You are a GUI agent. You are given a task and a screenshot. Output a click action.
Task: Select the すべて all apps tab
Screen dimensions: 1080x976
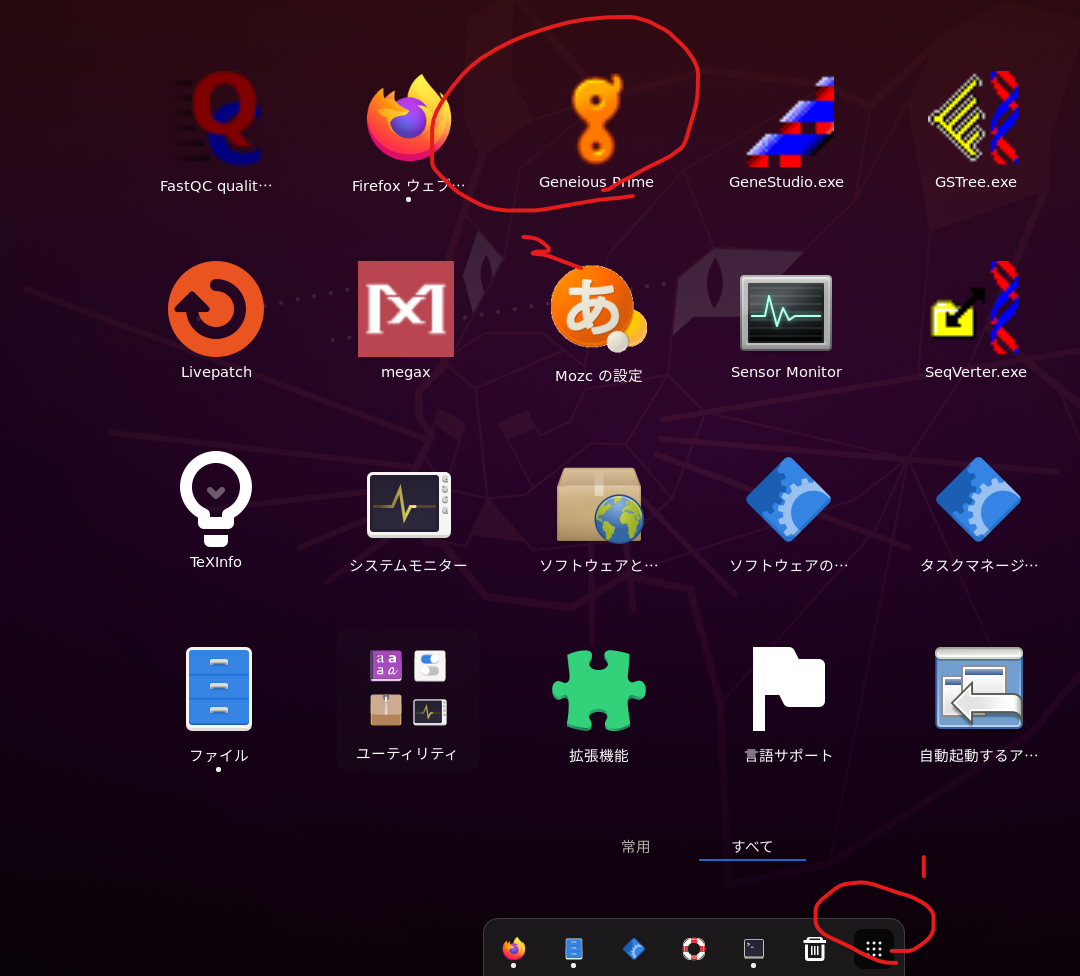[x=752, y=847]
